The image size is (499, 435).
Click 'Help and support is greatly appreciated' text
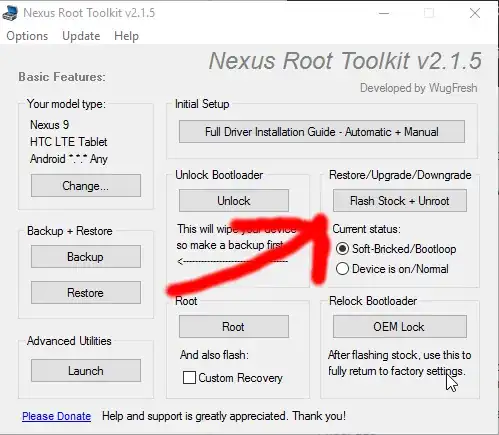tap(194, 416)
